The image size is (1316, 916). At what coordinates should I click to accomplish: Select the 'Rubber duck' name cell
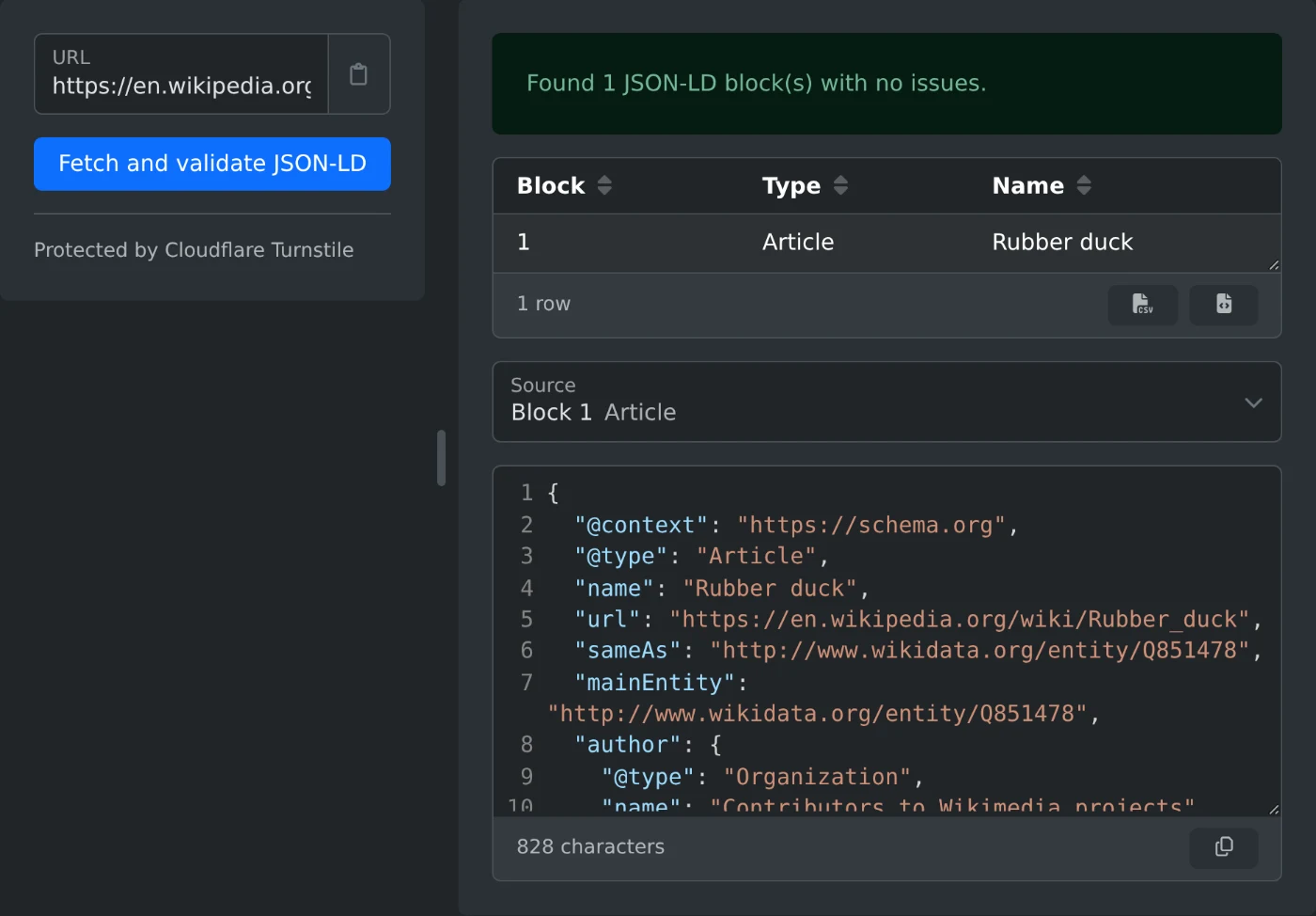[x=1062, y=243]
